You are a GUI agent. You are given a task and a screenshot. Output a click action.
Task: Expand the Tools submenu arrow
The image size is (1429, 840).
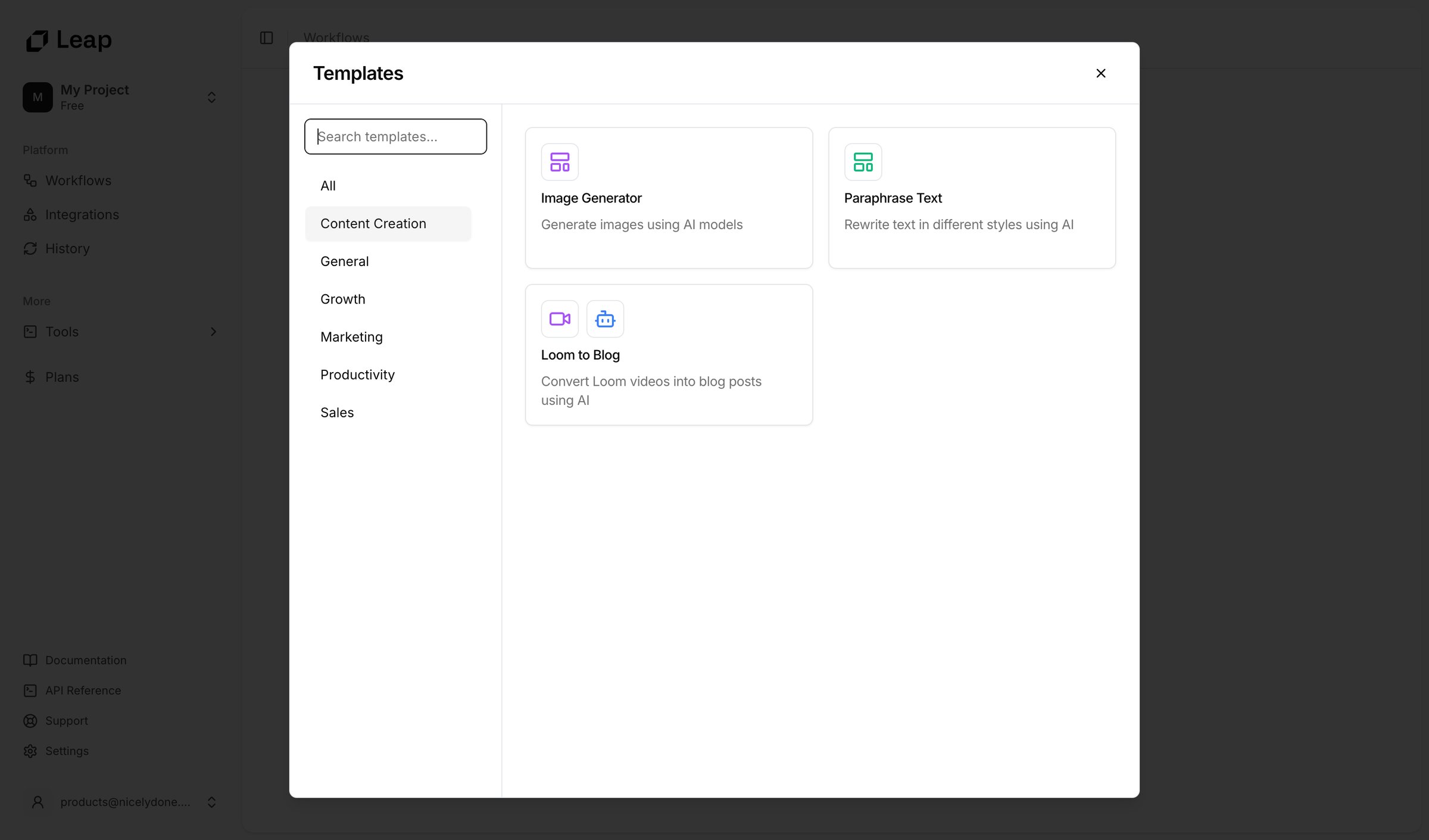(213, 332)
